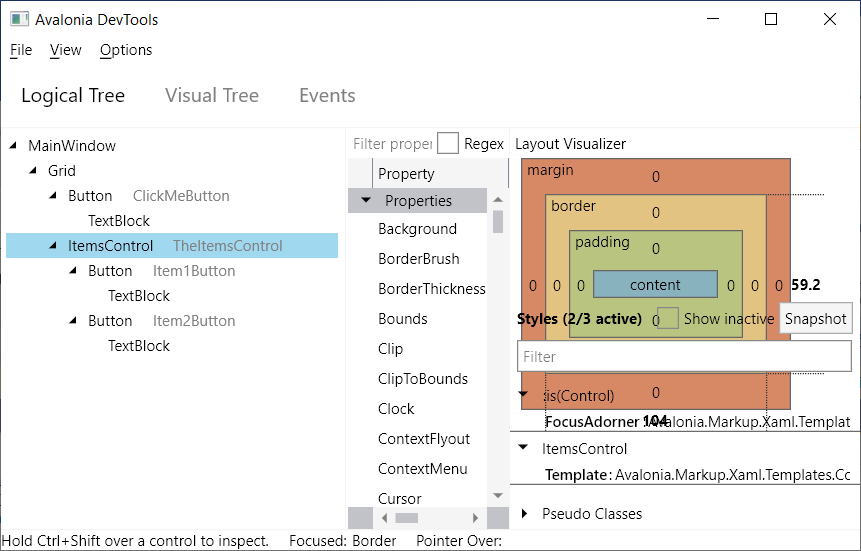Collapse the Item1Button node arrow
861x551 pixels.
73,270
